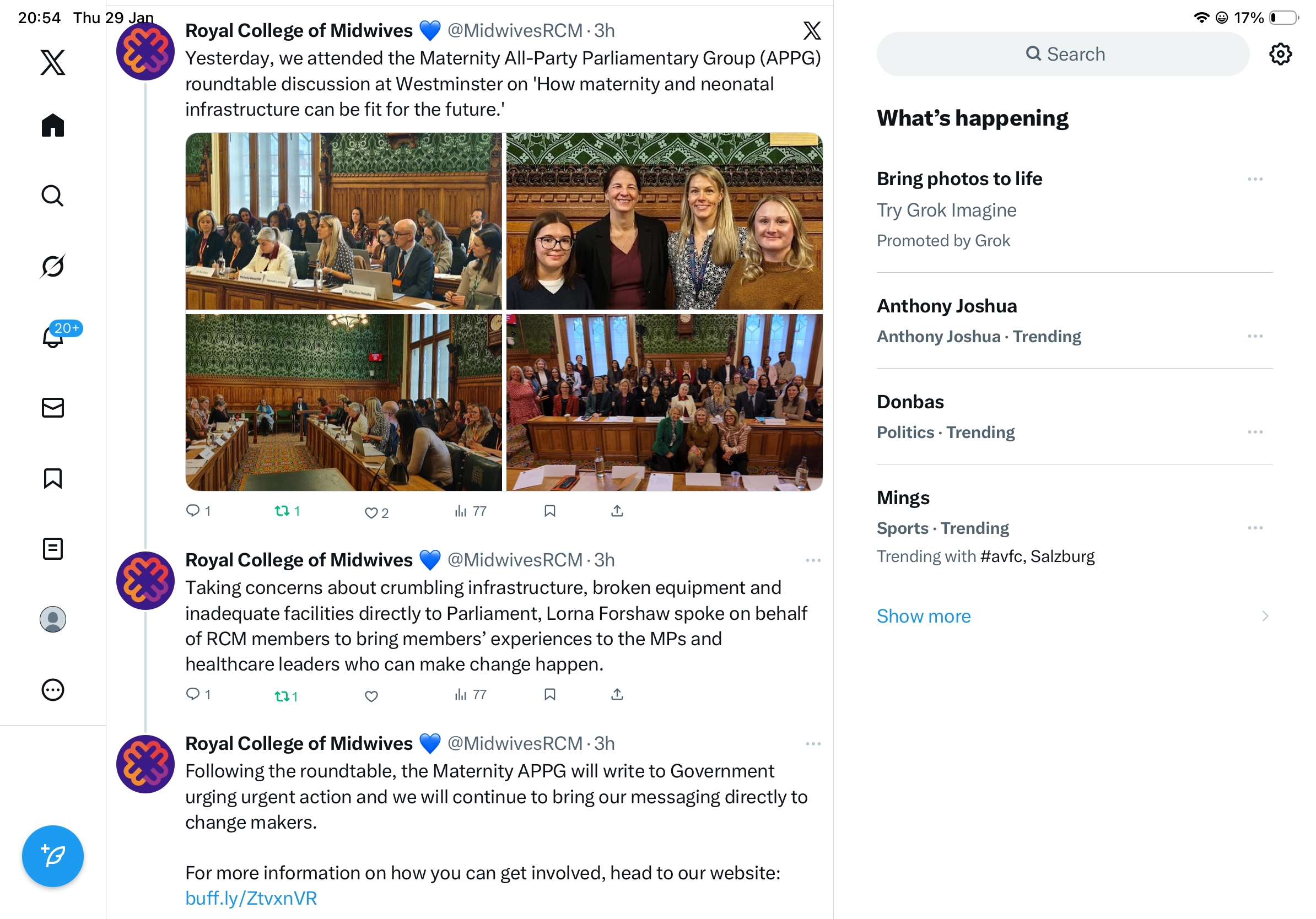The width and height of the screenshot is (1316, 919).
Task: Open the sidebar search magnifier icon
Action: (x=53, y=196)
